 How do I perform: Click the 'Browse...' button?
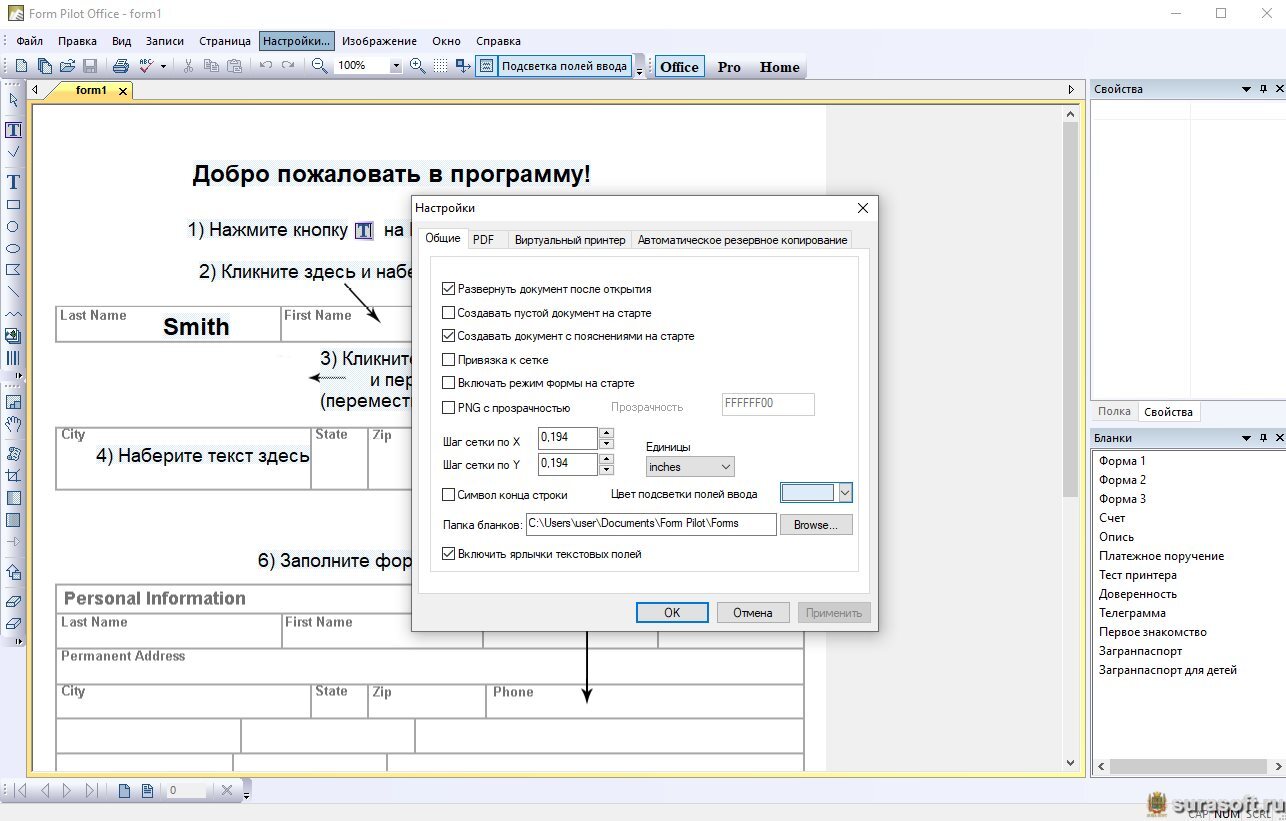click(x=816, y=524)
